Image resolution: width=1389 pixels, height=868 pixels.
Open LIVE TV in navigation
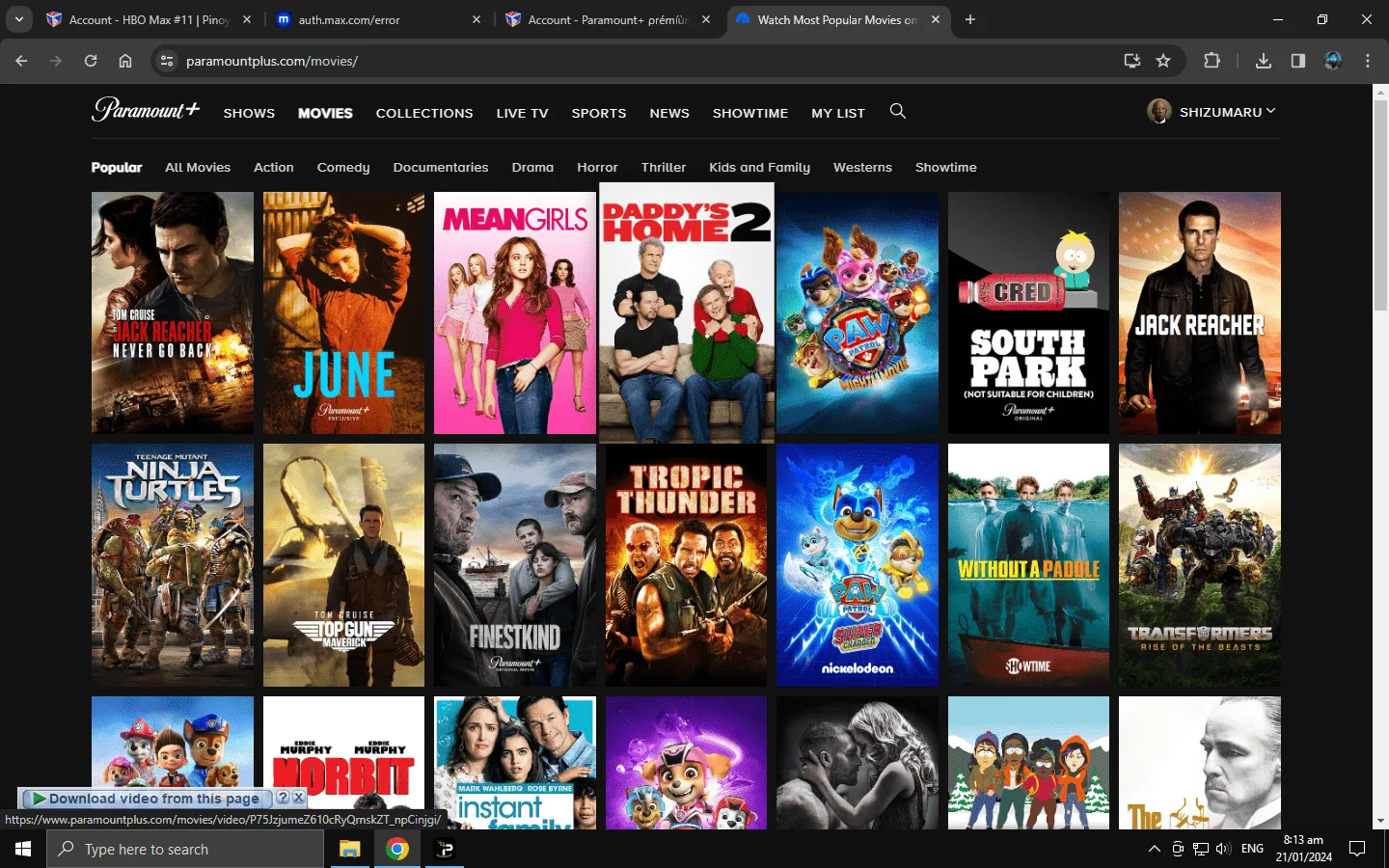522,113
